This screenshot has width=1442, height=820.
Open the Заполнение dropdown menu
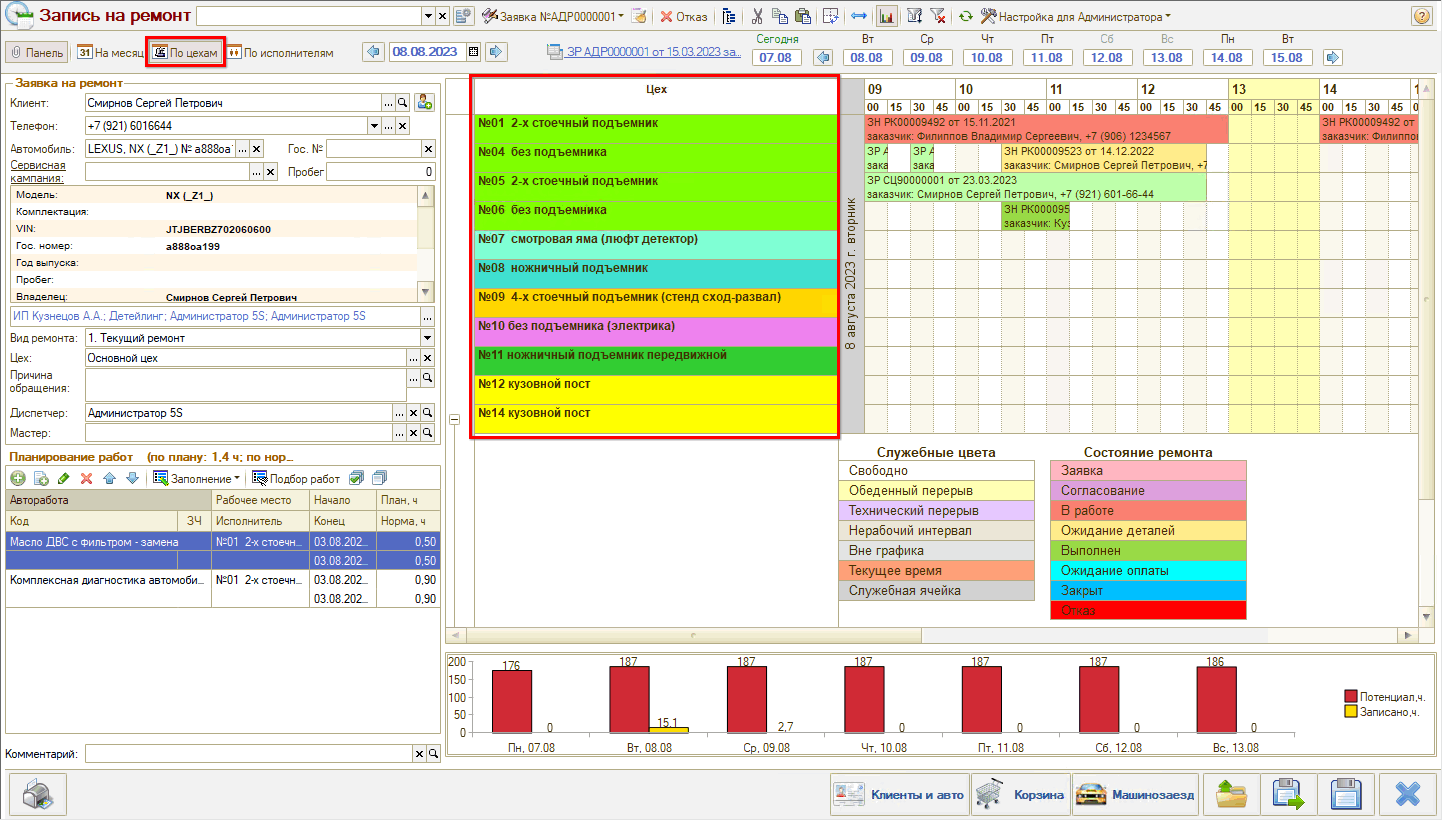(197, 478)
